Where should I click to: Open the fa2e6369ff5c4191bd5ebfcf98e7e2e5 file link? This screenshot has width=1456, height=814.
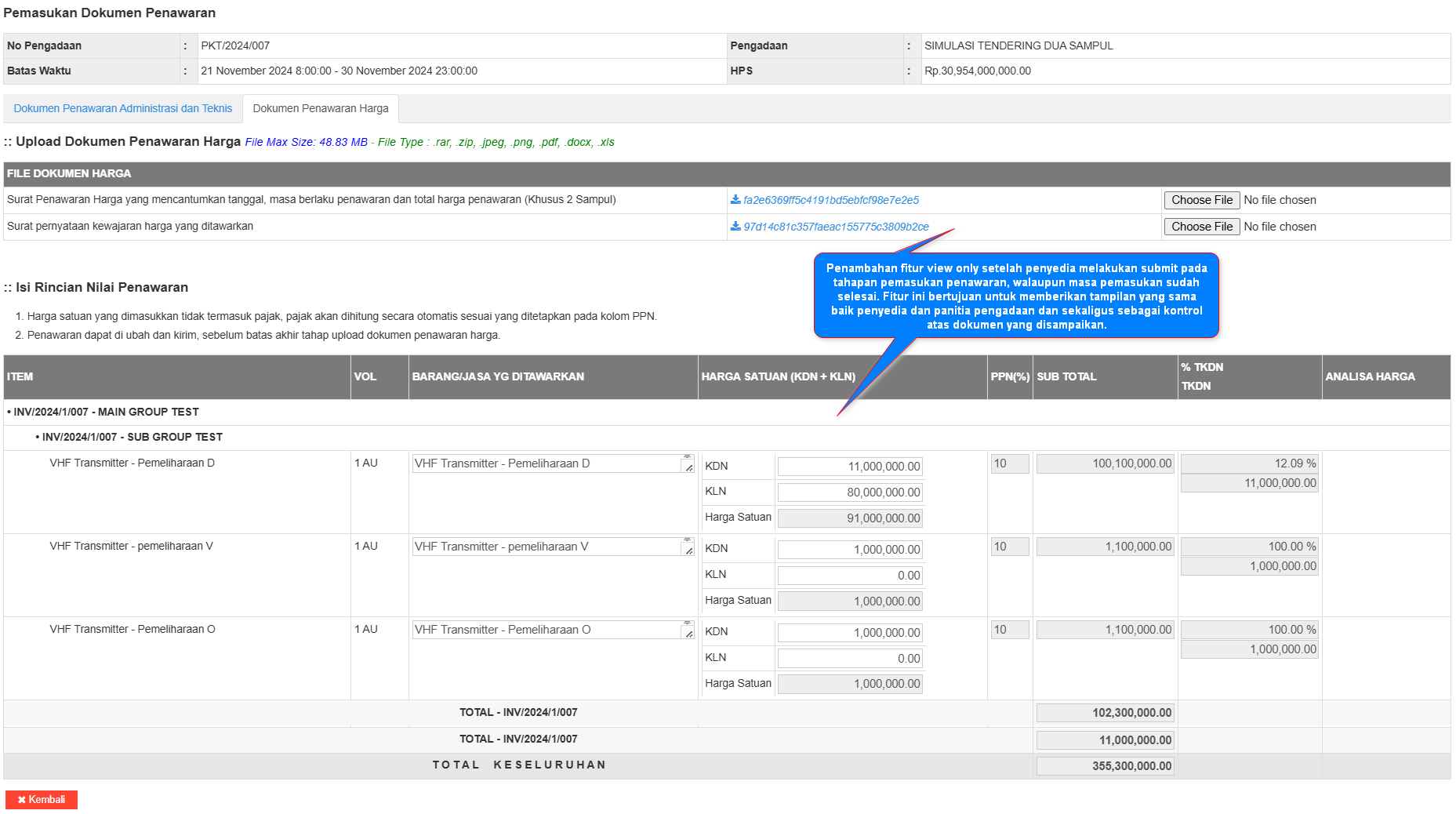pos(830,200)
